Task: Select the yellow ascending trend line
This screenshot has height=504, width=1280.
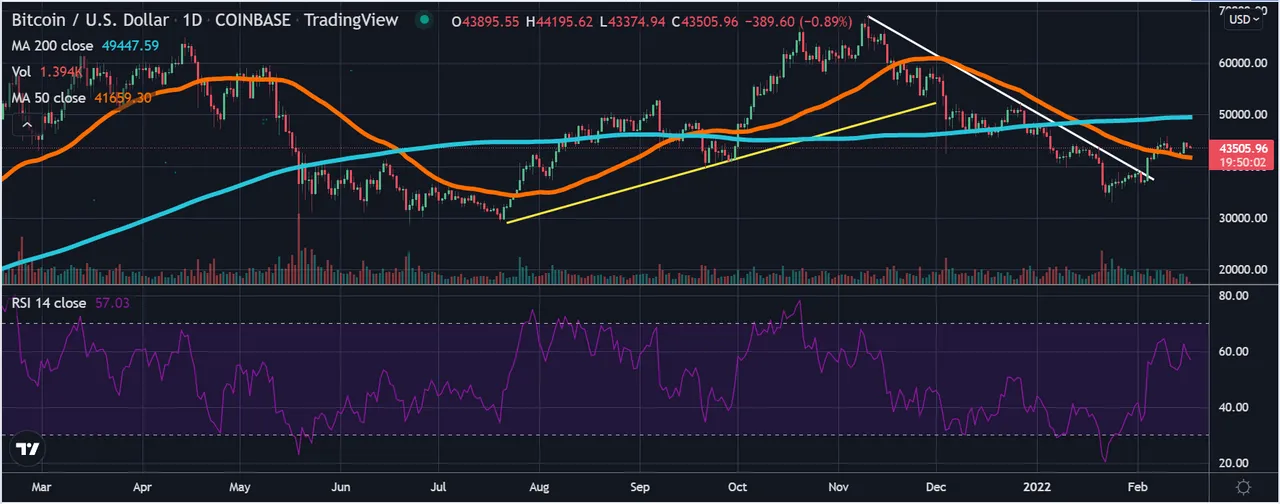Action: (x=720, y=163)
